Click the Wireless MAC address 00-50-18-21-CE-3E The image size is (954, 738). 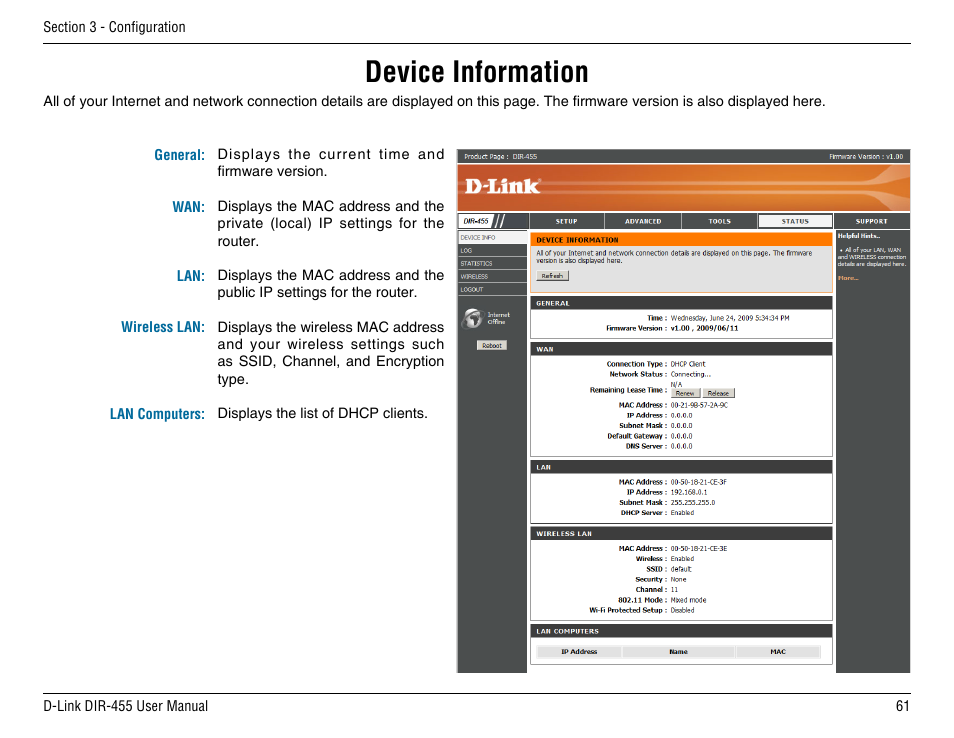coord(698,549)
